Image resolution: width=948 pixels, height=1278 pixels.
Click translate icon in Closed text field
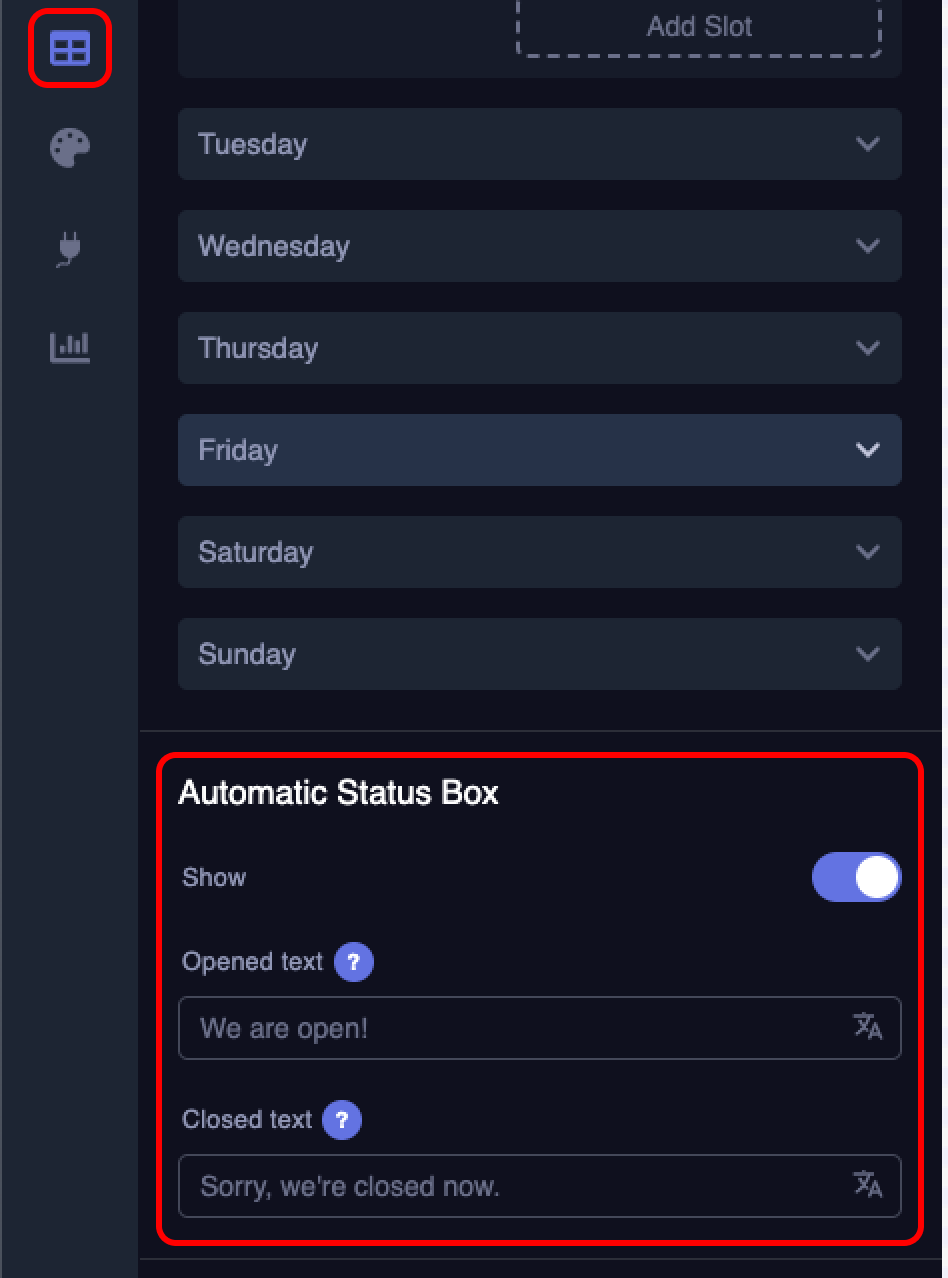[x=867, y=1185]
